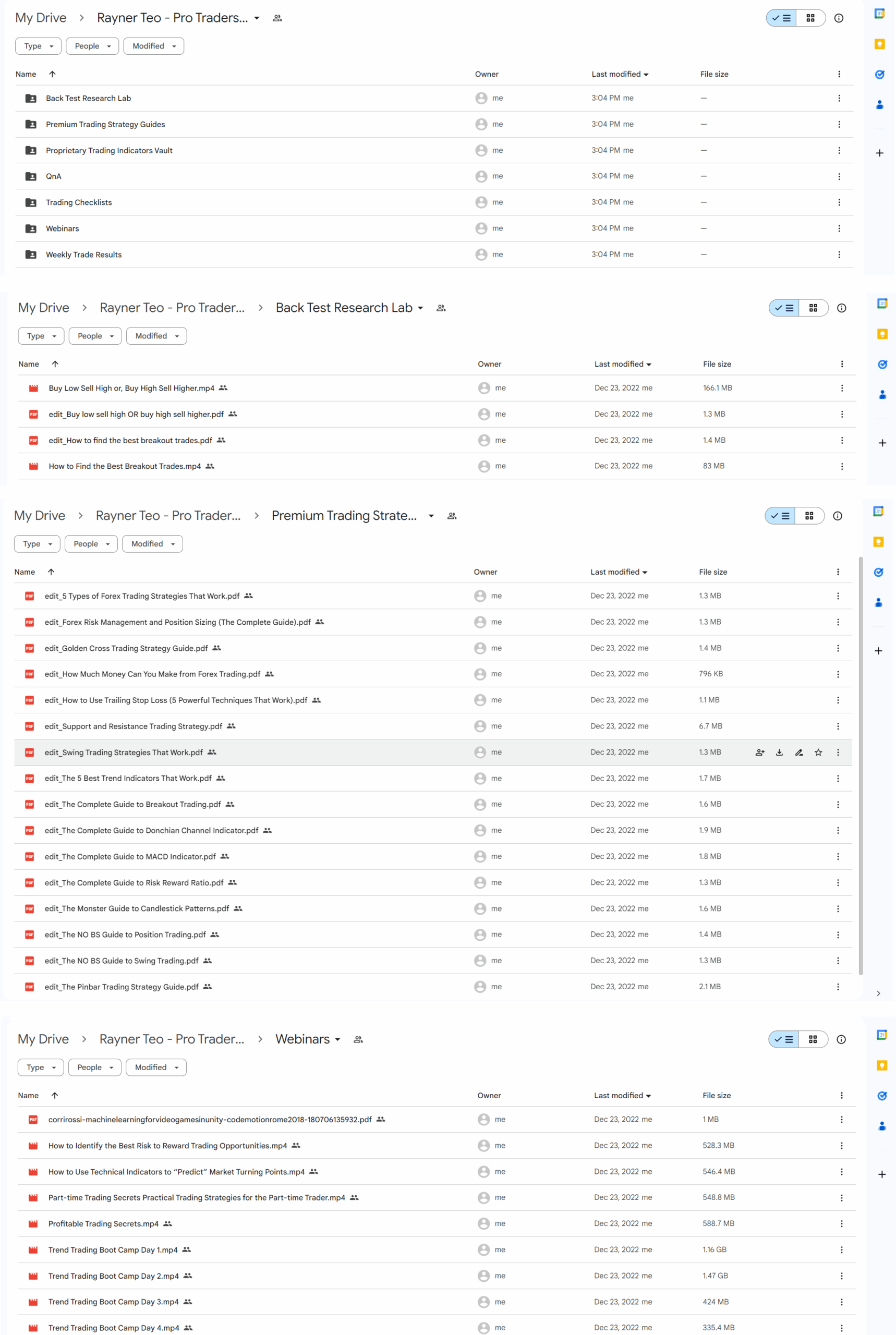Rename edit_Swing Trading Strategies That Work.pdf using pencil icon
The width and height of the screenshot is (896, 1335).
pyautogui.click(x=799, y=753)
